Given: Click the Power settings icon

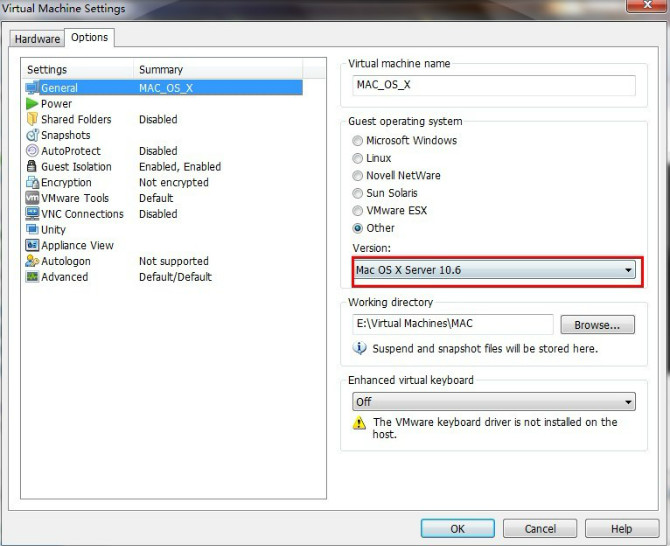Looking at the screenshot, I should click(x=32, y=104).
